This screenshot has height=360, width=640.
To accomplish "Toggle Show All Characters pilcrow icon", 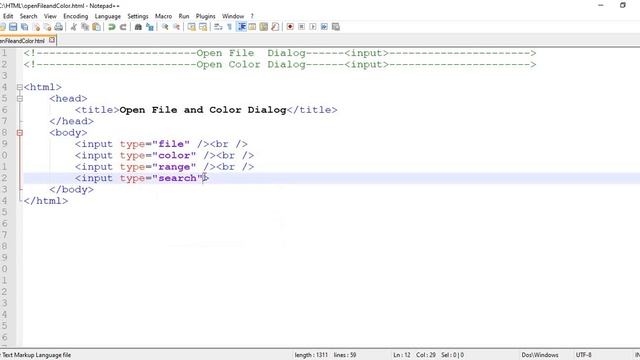I will [229, 27].
